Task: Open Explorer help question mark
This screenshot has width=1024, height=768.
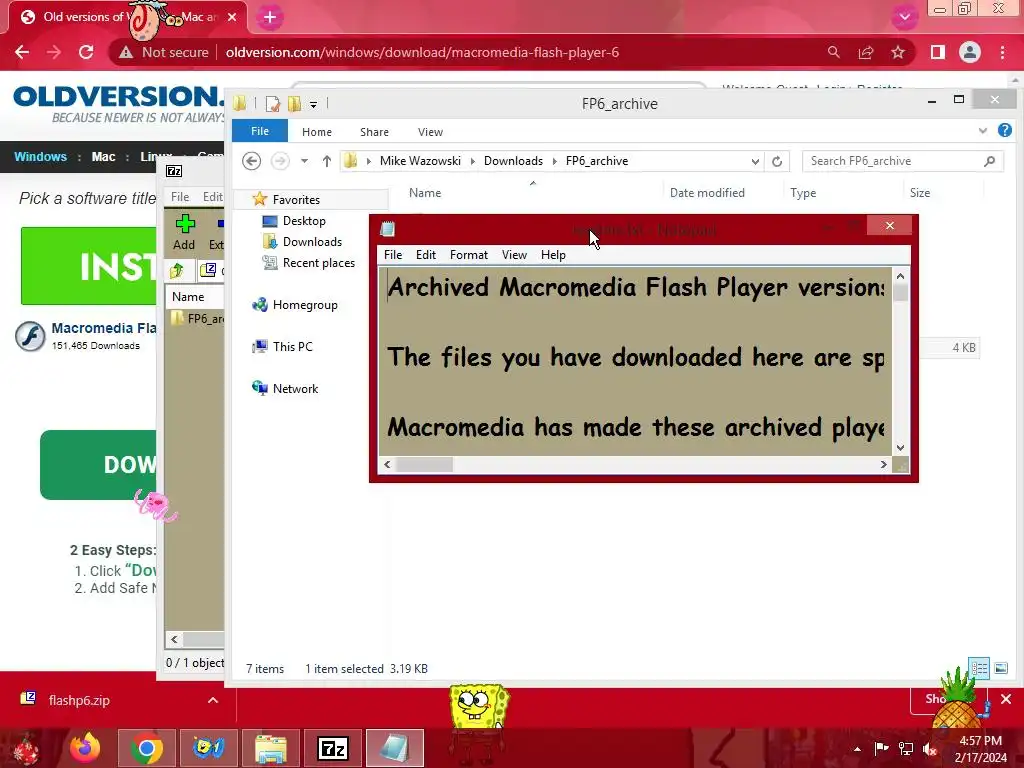Action: point(1004,131)
